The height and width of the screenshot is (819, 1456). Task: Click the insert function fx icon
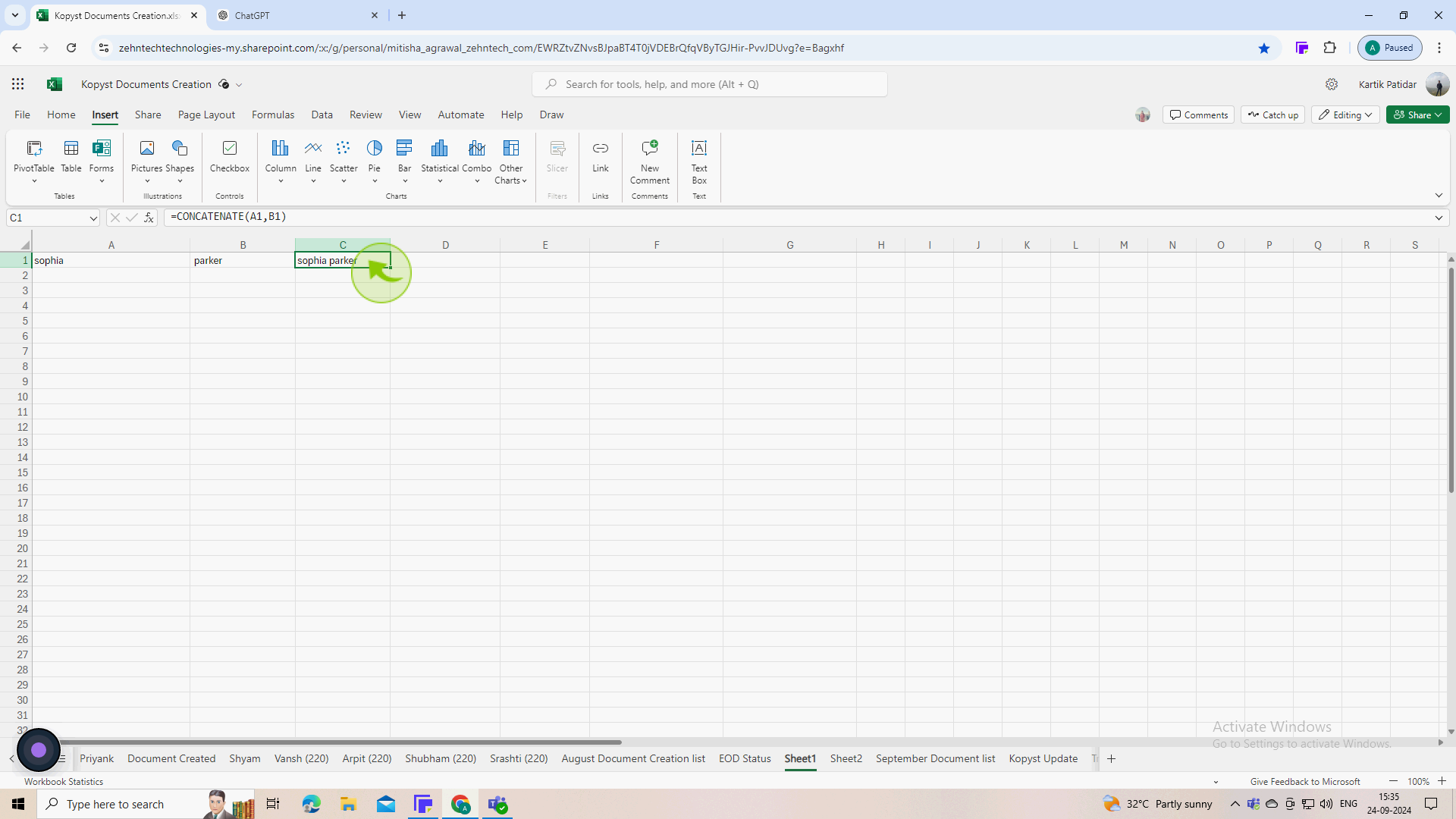[149, 218]
